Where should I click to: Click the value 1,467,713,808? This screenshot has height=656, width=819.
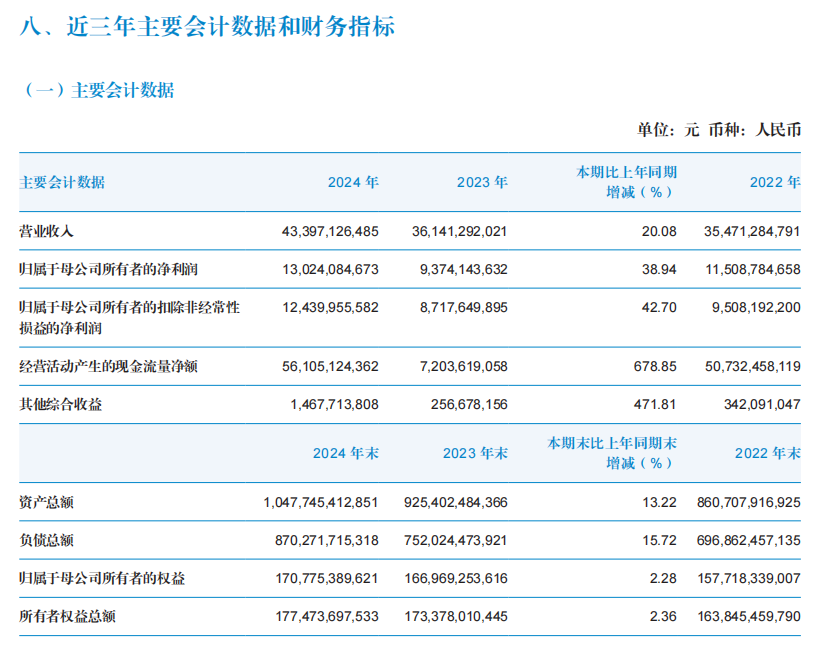point(335,404)
